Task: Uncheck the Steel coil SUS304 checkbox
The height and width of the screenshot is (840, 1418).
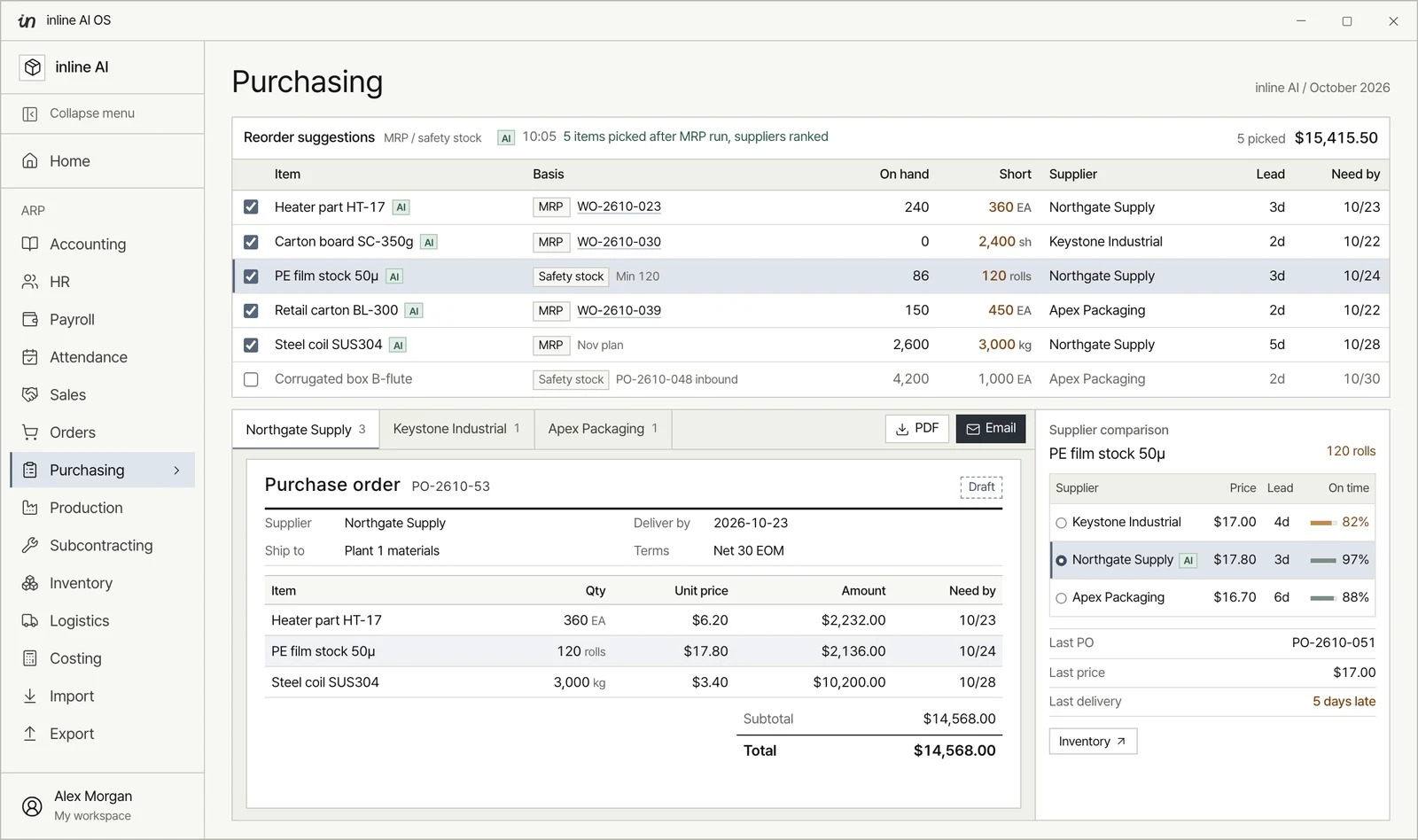Action: click(251, 345)
